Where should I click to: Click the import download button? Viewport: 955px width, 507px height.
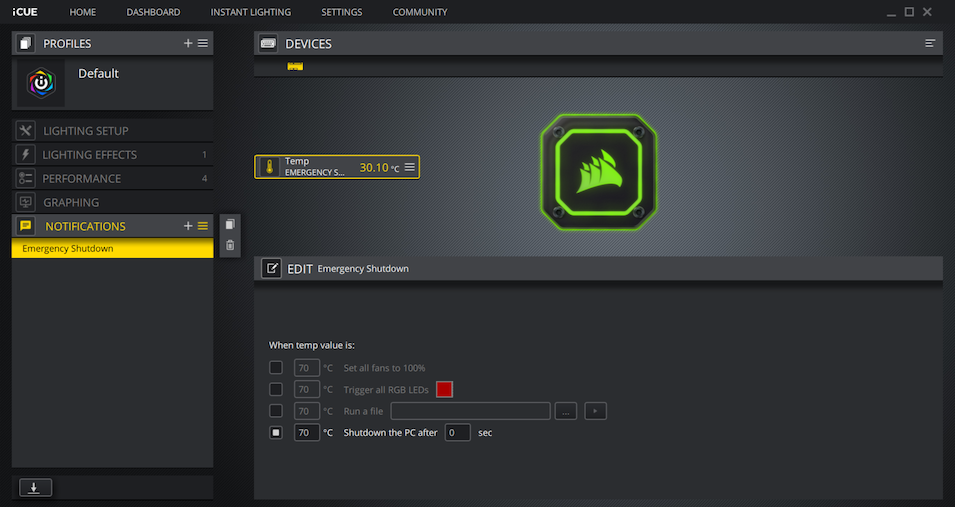[x=35, y=488]
